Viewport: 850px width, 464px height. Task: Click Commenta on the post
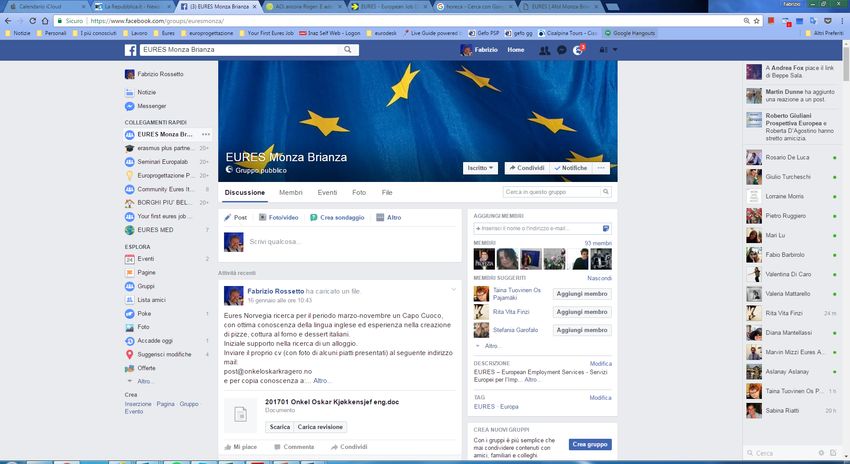pos(294,447)
